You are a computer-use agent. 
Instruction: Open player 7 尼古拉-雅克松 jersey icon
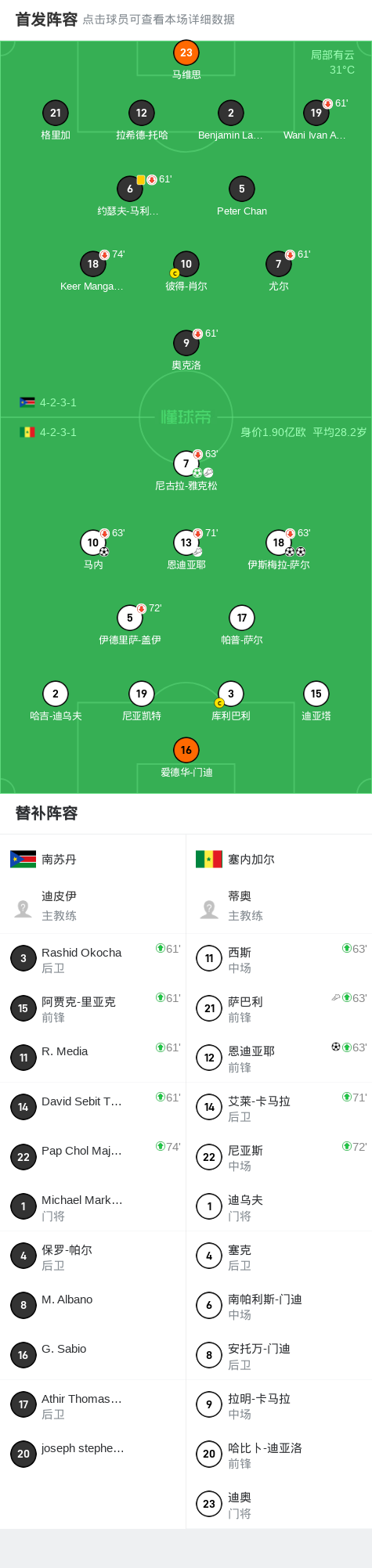(186, 463)
